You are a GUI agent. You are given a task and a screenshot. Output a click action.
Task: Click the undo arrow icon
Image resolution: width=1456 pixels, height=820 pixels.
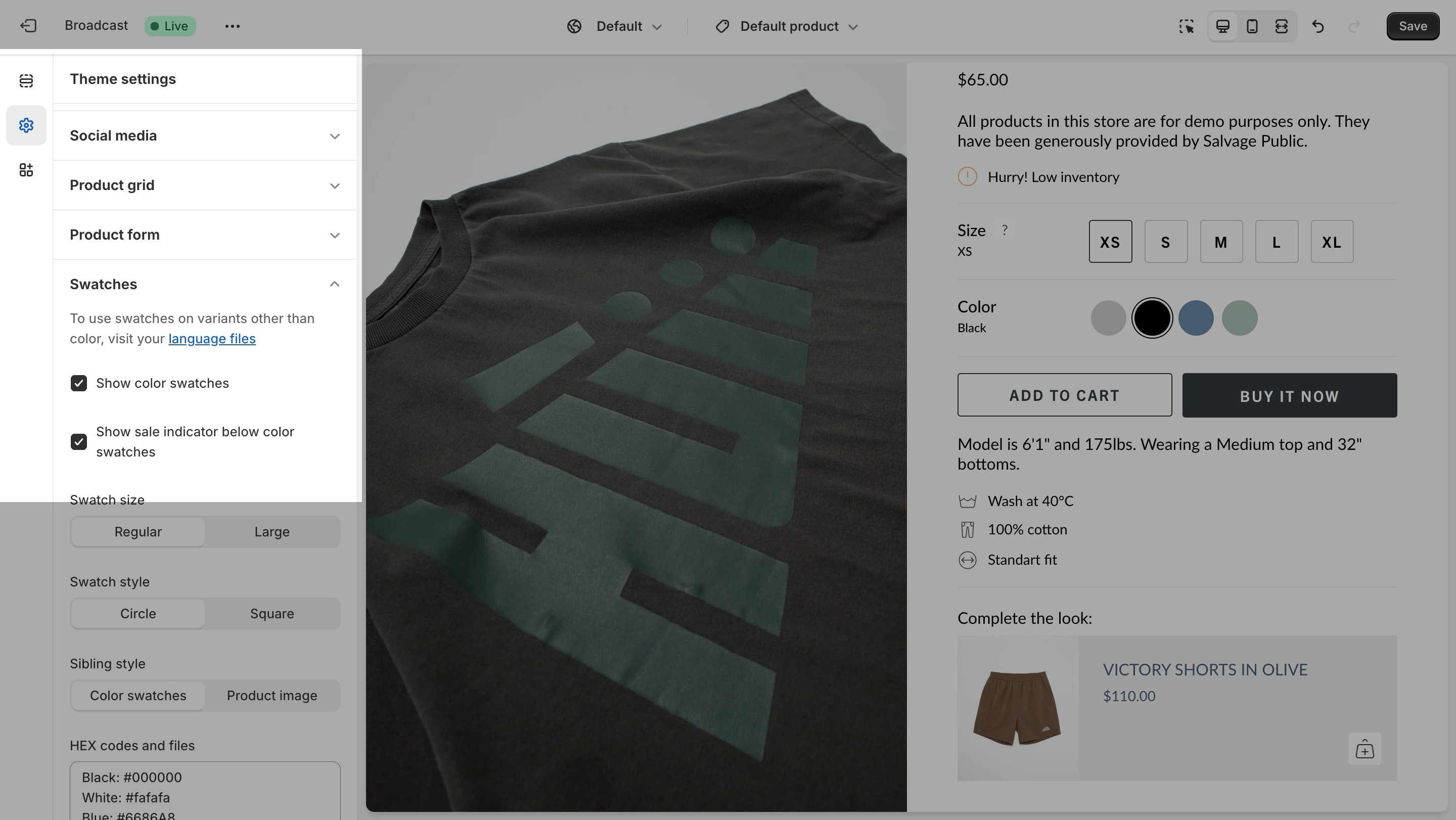(1318, 27)
